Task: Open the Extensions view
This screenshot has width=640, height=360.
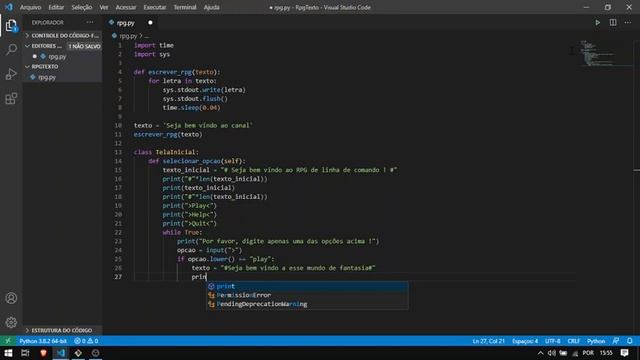Action: point(11,98)
